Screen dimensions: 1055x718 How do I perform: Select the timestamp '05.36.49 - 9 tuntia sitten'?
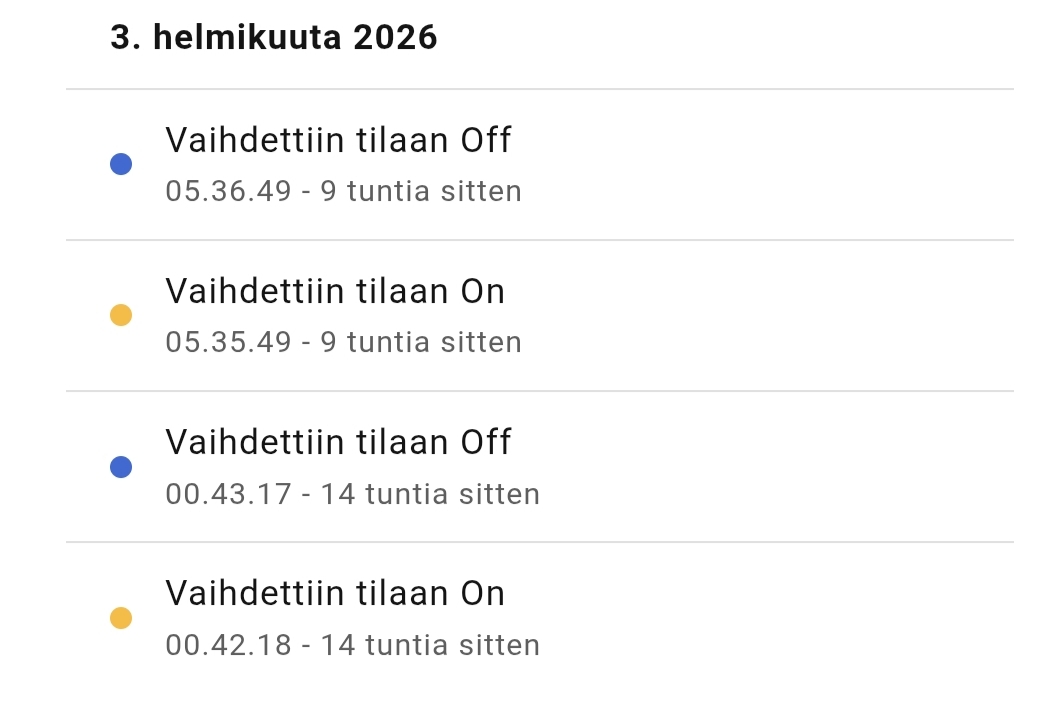pos(344,191)
